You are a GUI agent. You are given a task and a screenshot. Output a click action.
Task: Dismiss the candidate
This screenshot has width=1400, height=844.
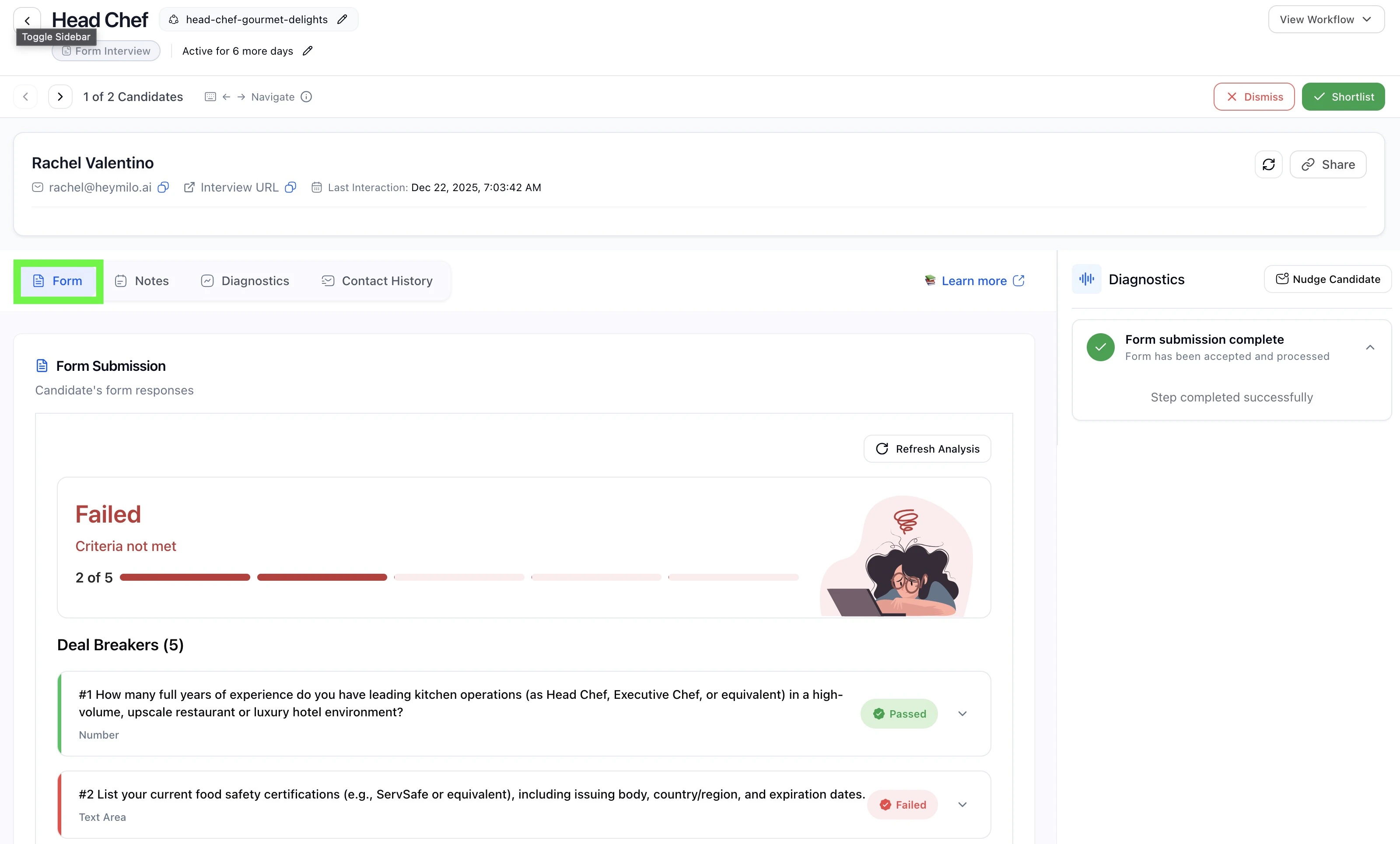click(1254, 97)
